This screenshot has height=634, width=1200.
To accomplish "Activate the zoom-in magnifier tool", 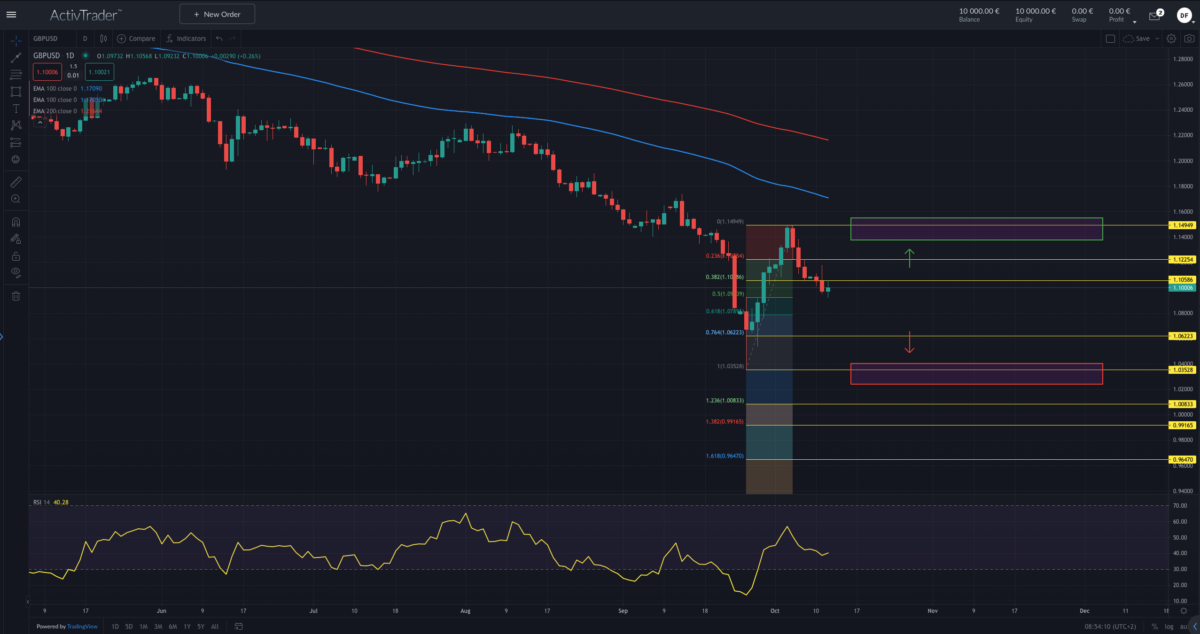I will pyautogui.click(x=15, y=198).
